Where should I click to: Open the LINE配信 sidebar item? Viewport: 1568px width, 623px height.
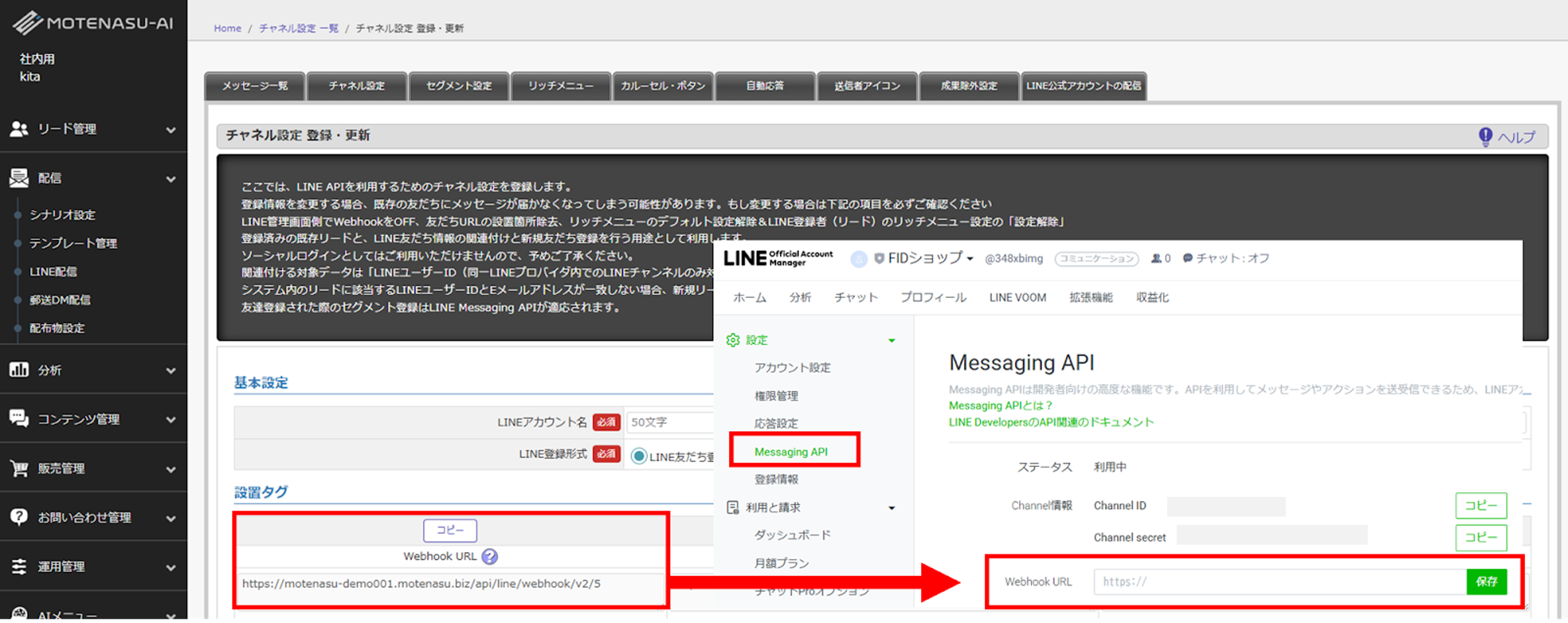[x=53, y=272]
